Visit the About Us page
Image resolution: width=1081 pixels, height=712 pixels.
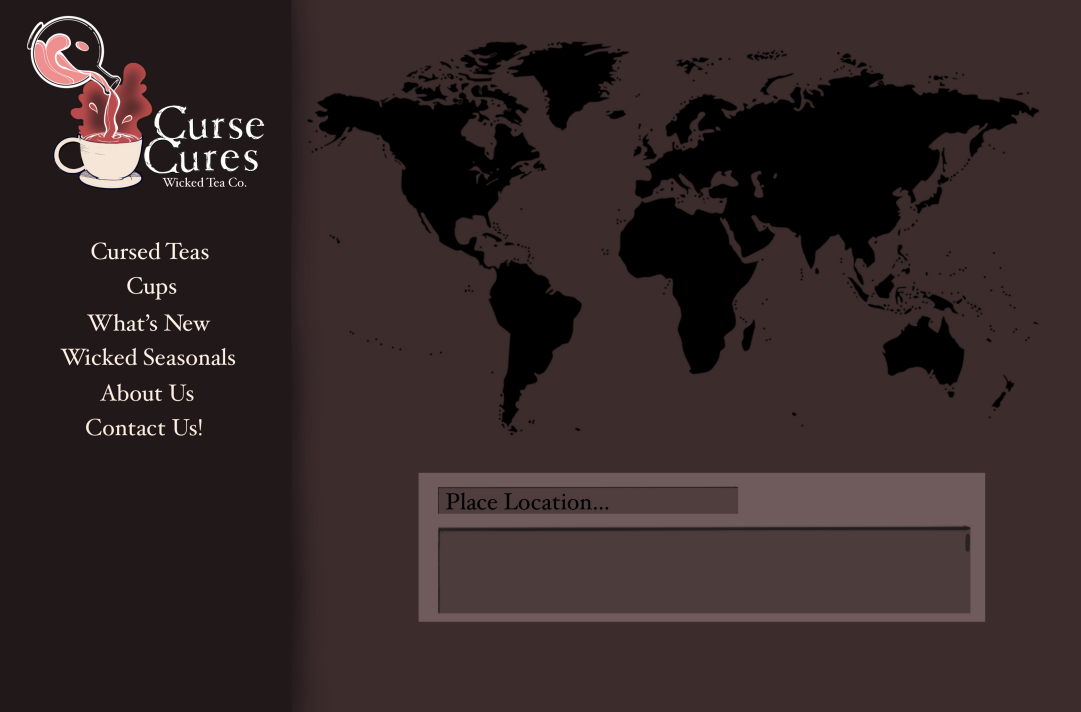click(x=148, y=393)
